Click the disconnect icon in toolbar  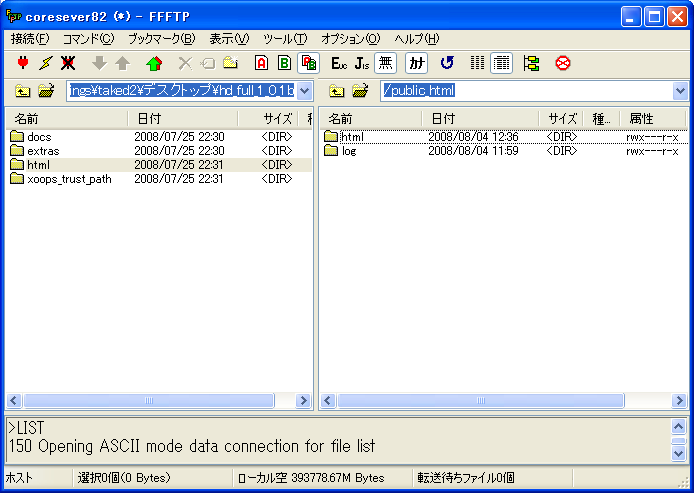[x=68, y=63]
